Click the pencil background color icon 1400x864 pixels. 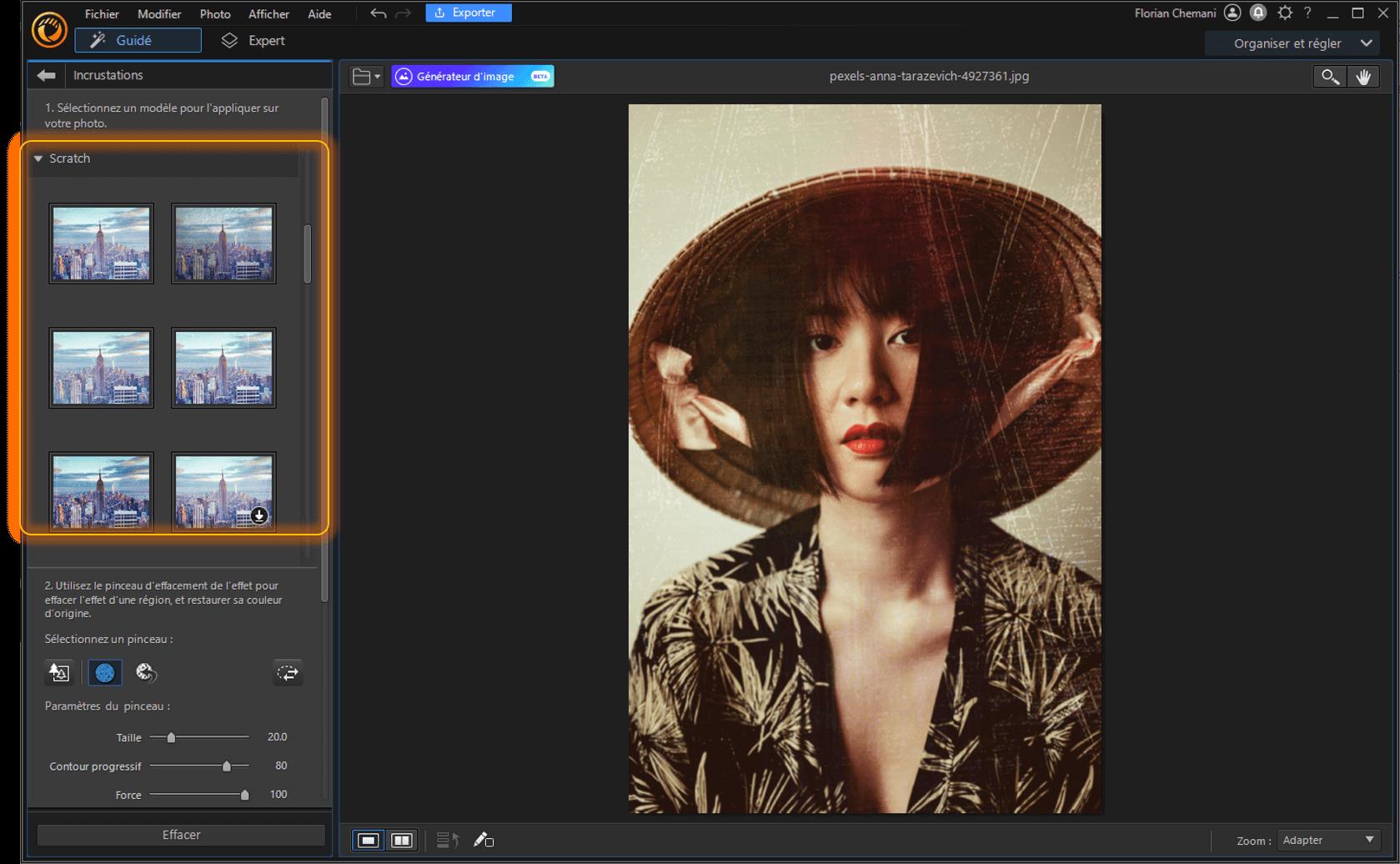[x=484, y=840]
